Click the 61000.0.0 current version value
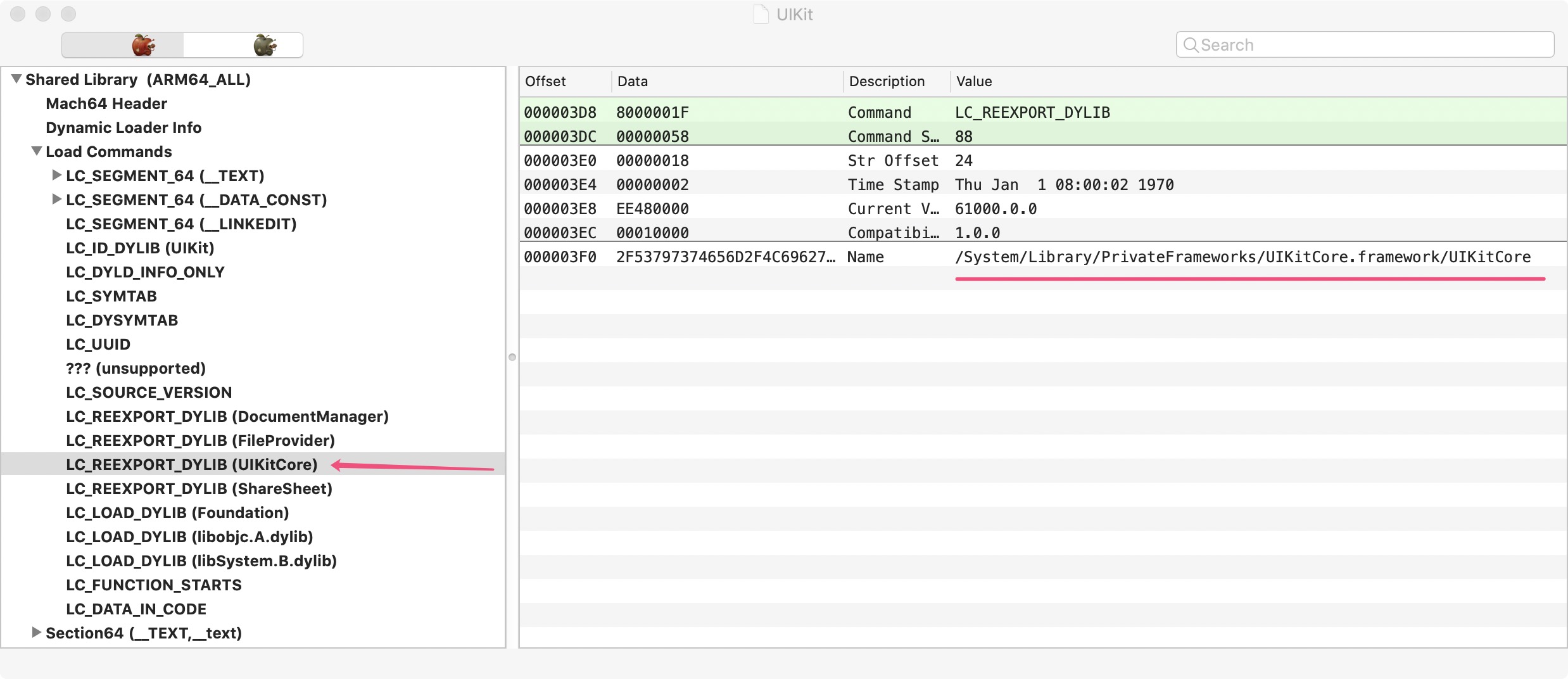 [996, 208]
